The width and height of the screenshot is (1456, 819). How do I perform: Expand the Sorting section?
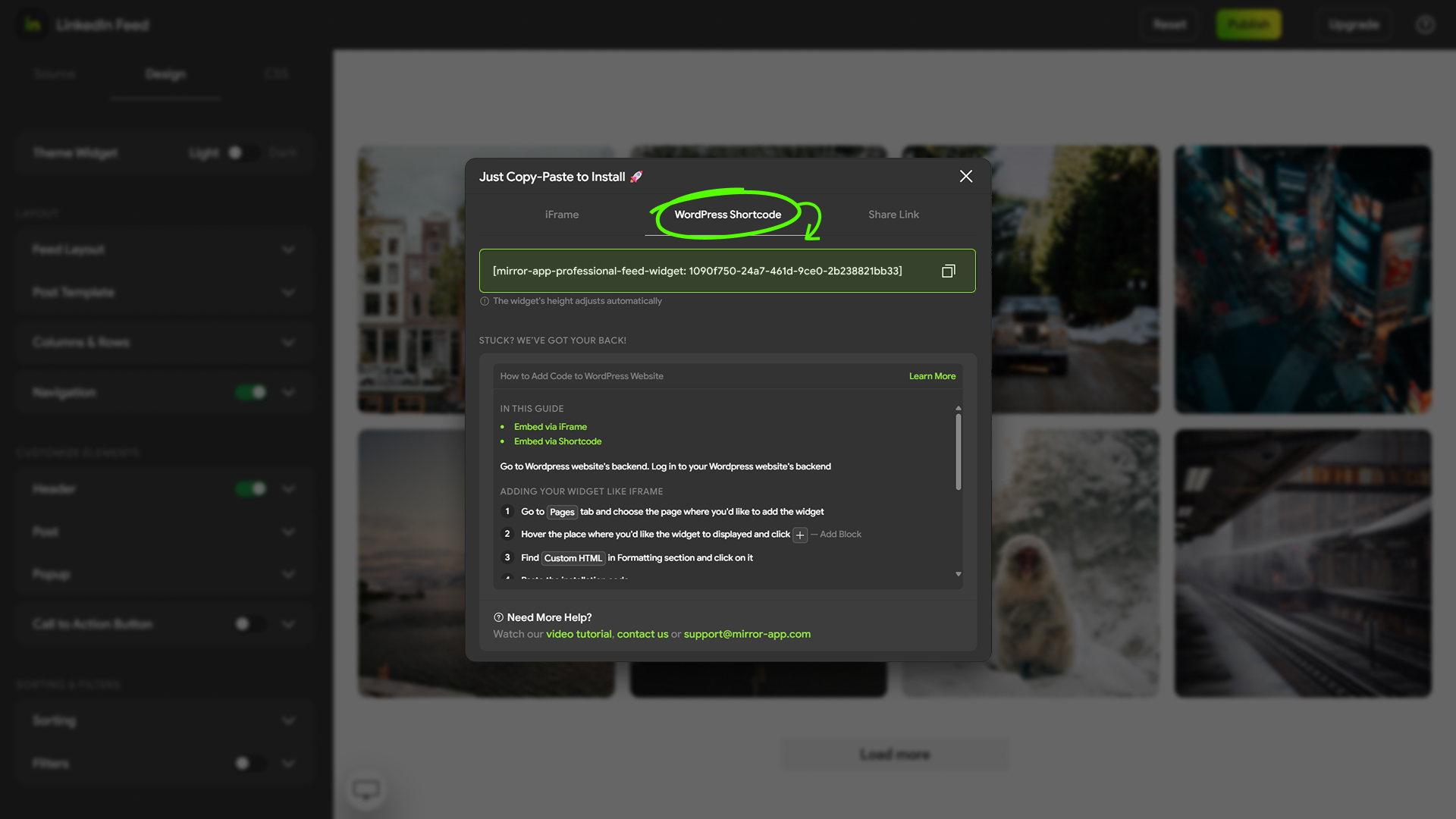(288, 720)
